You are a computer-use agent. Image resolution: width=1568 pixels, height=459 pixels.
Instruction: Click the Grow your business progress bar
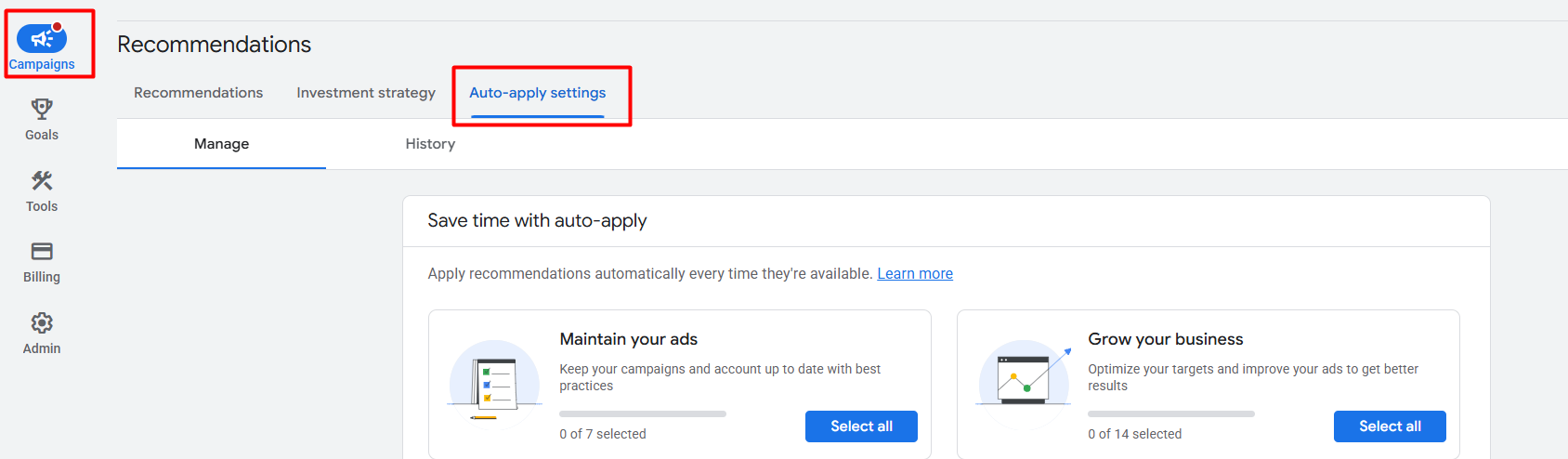[x=1171, y=413]
